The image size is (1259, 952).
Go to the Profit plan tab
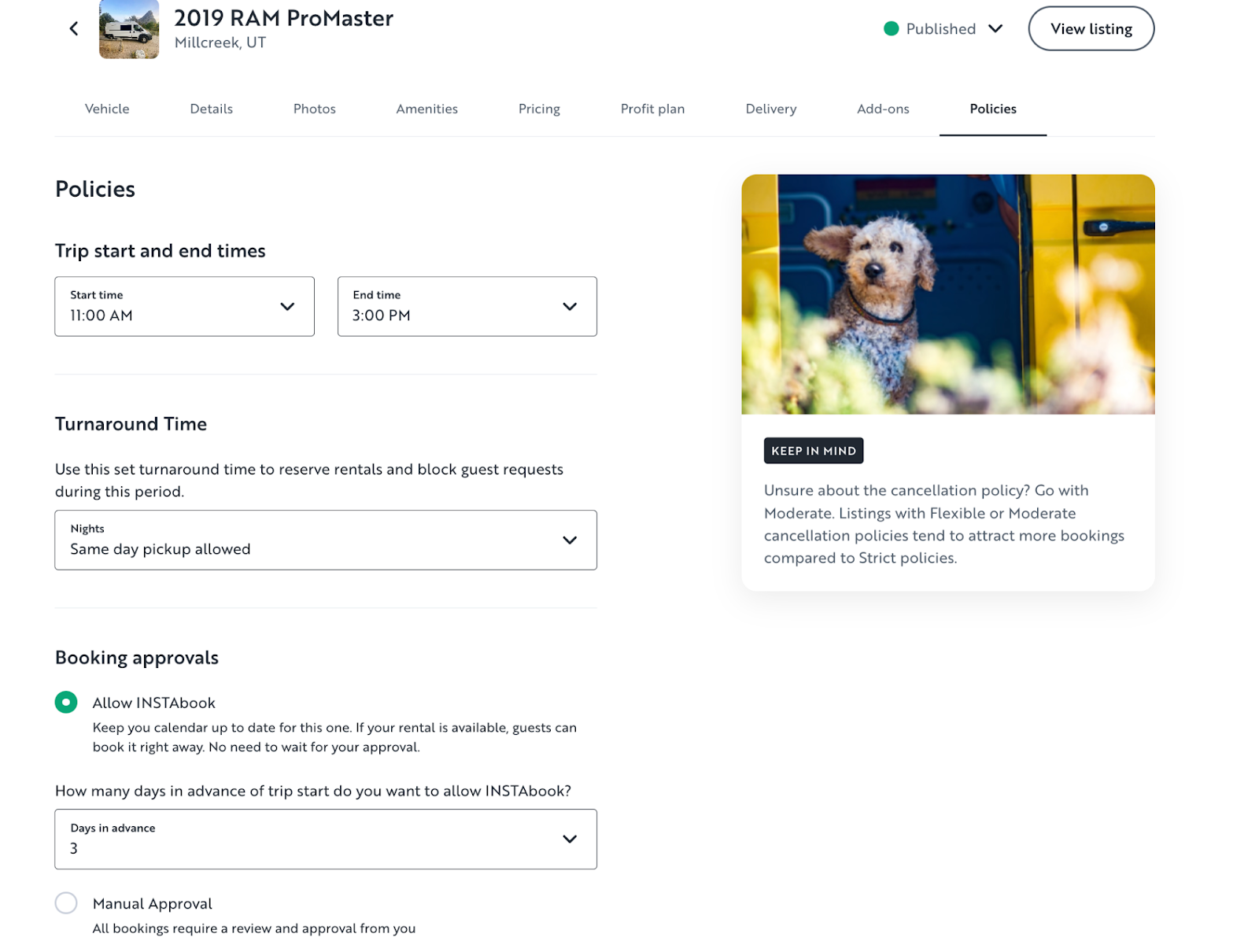point(652,109)
